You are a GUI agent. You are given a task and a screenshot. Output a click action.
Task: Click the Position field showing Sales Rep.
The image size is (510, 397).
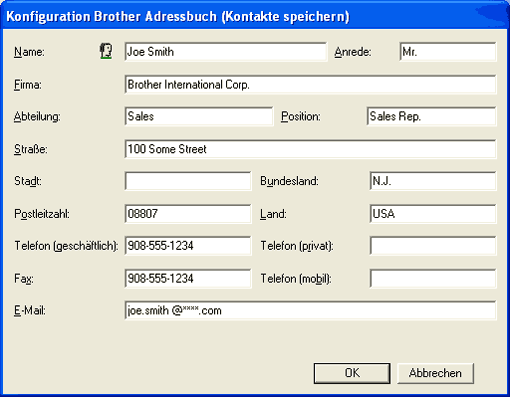[x=431, y=116]
